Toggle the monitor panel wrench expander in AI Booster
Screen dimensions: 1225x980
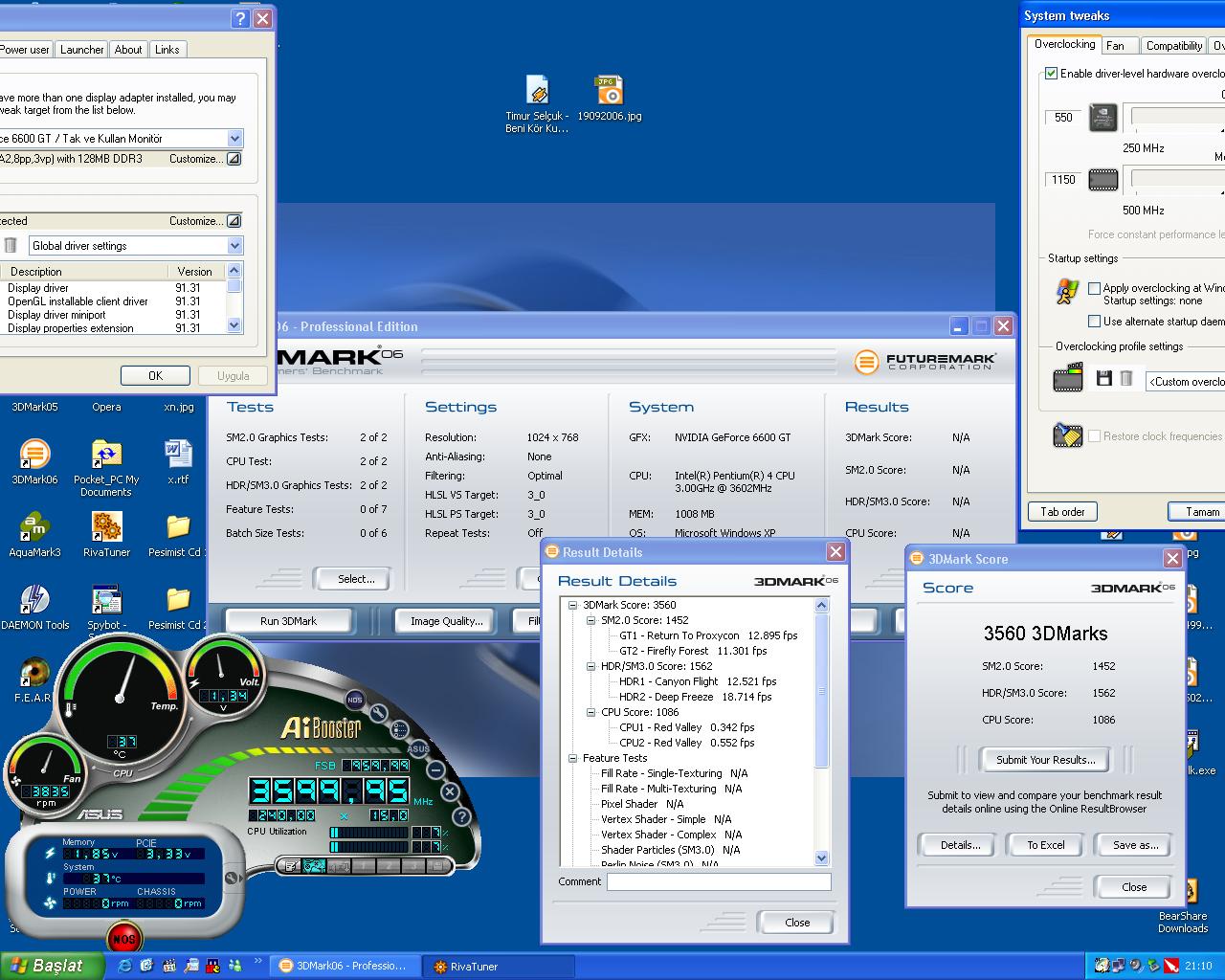[233, 878]
